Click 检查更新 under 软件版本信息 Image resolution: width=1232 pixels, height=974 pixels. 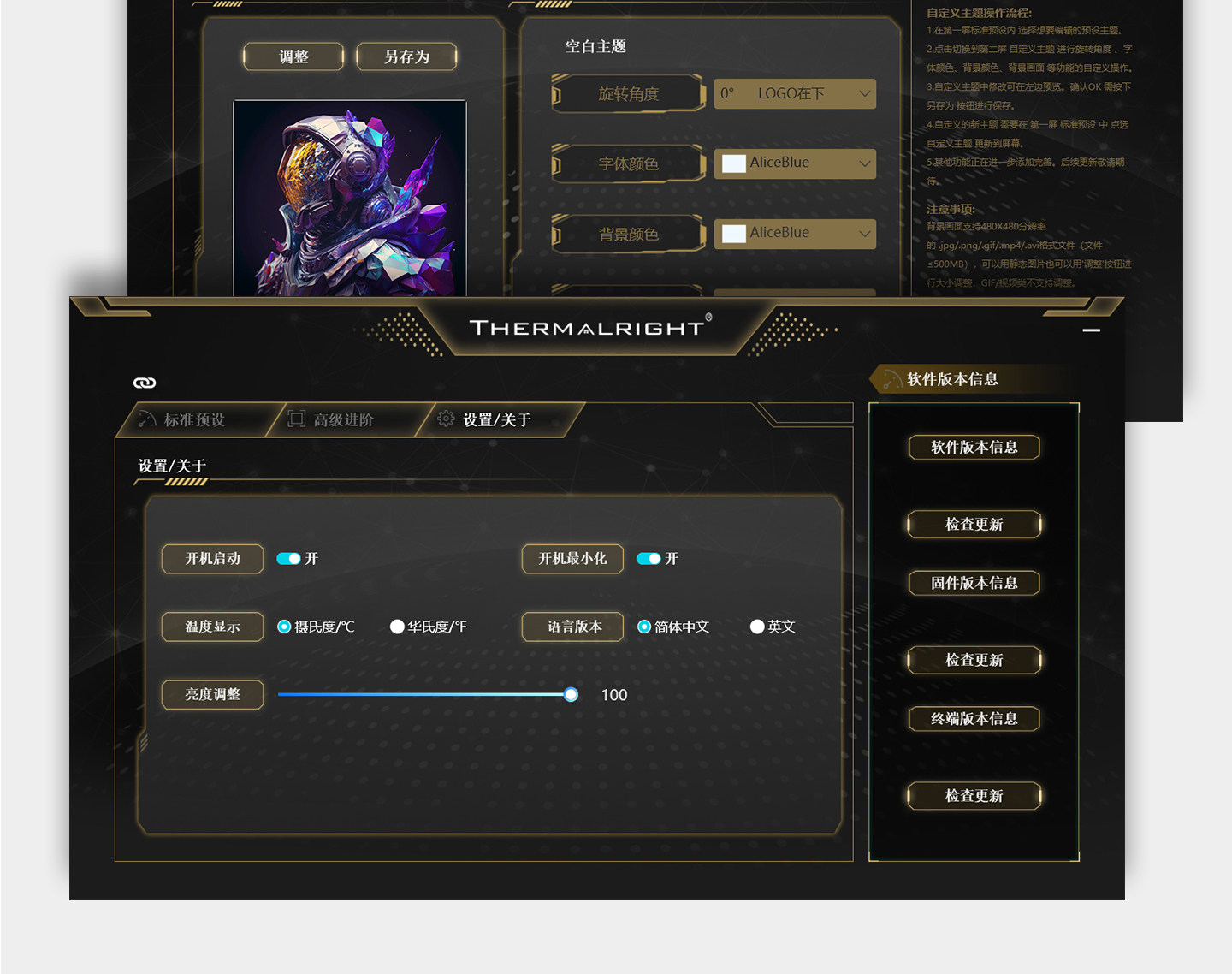click(974, 524)
